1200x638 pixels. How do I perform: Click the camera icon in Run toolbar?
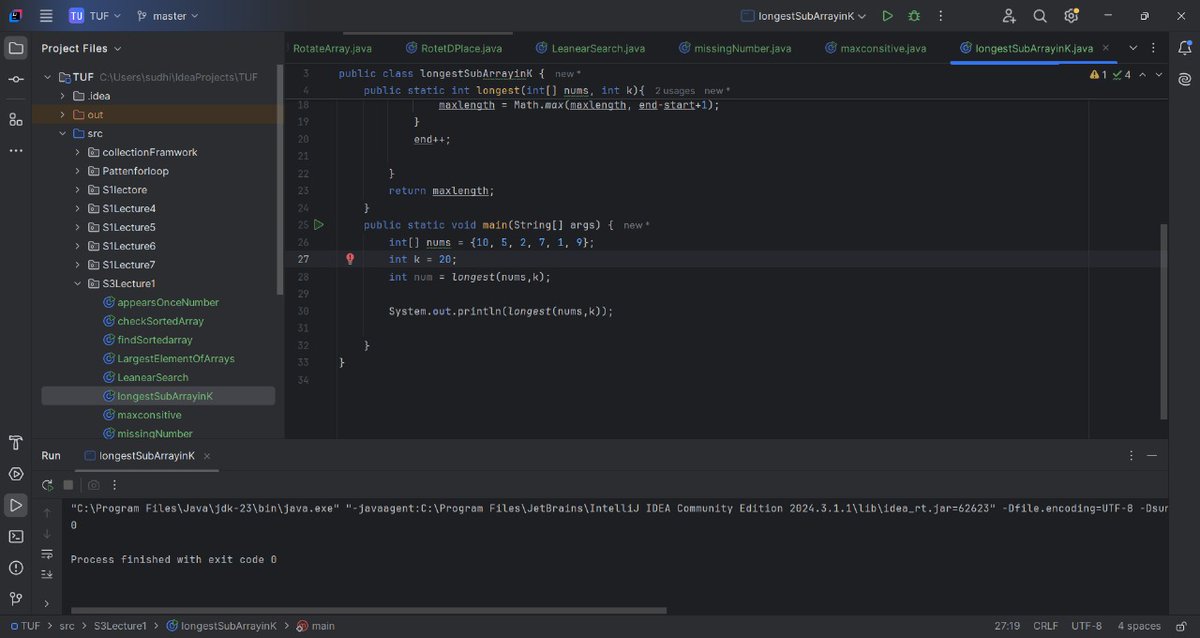(x=94, y=485)
